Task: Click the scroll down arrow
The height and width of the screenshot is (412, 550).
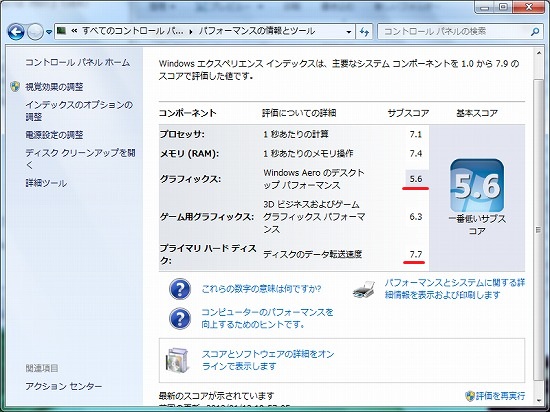Action: 538,400
